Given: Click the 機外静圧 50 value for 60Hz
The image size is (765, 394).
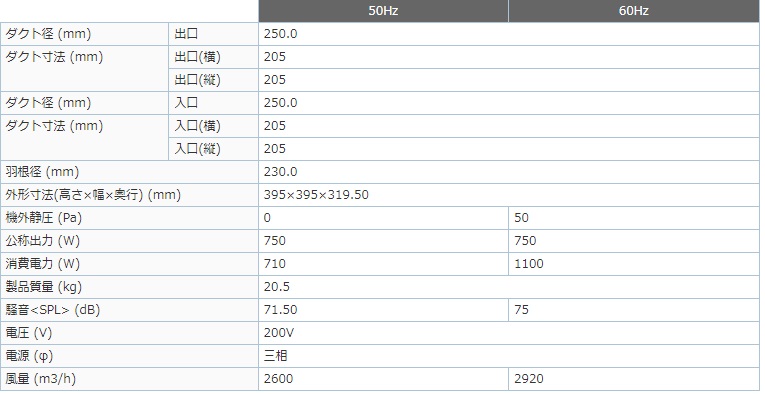Looking at the screenshot, I should click(521, 218).
